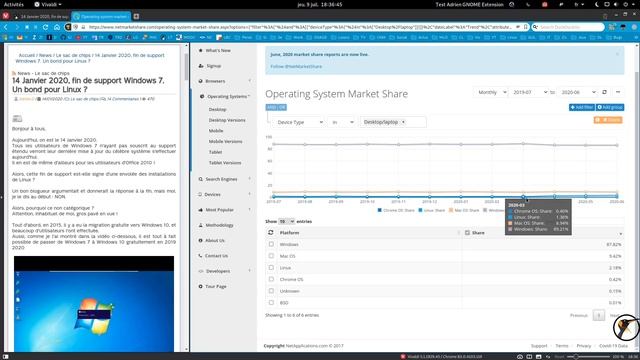Image resolution: width=640 pixels, height=360 pixels.
Task: Open the 2019-07 start date dropdown
Action: pos(530,92)
